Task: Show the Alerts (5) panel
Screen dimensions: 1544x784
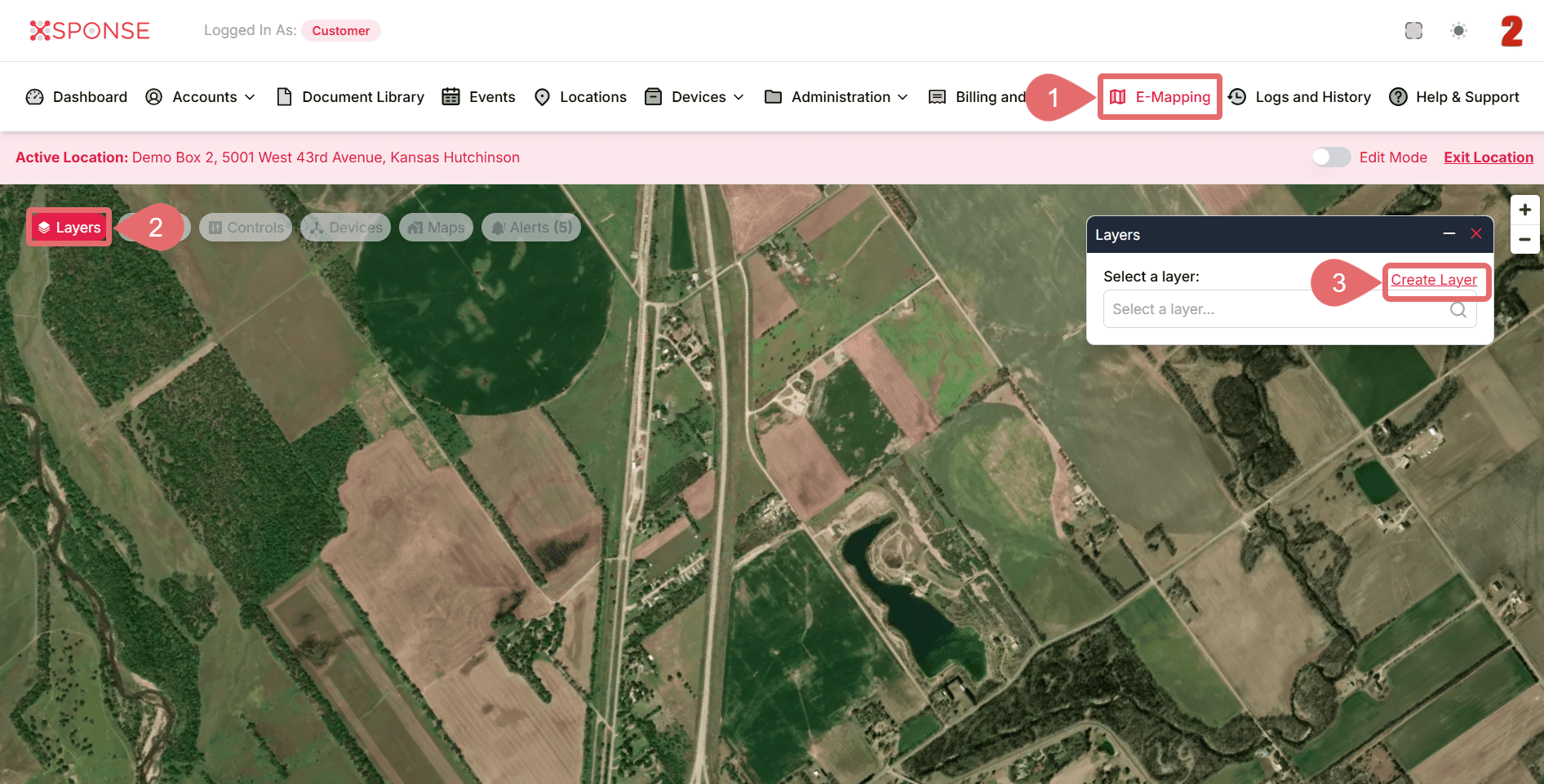Action: click(x=531, y=228)
